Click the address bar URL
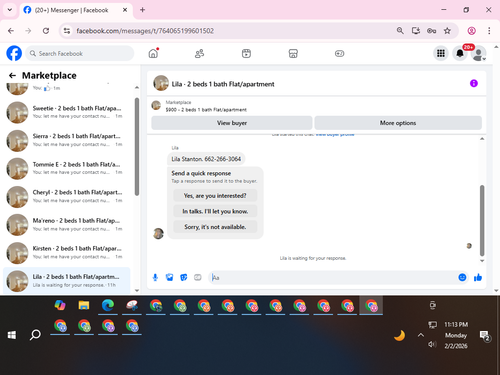Image resolution: width=500 pixels, height=375 pixels. 145,31
